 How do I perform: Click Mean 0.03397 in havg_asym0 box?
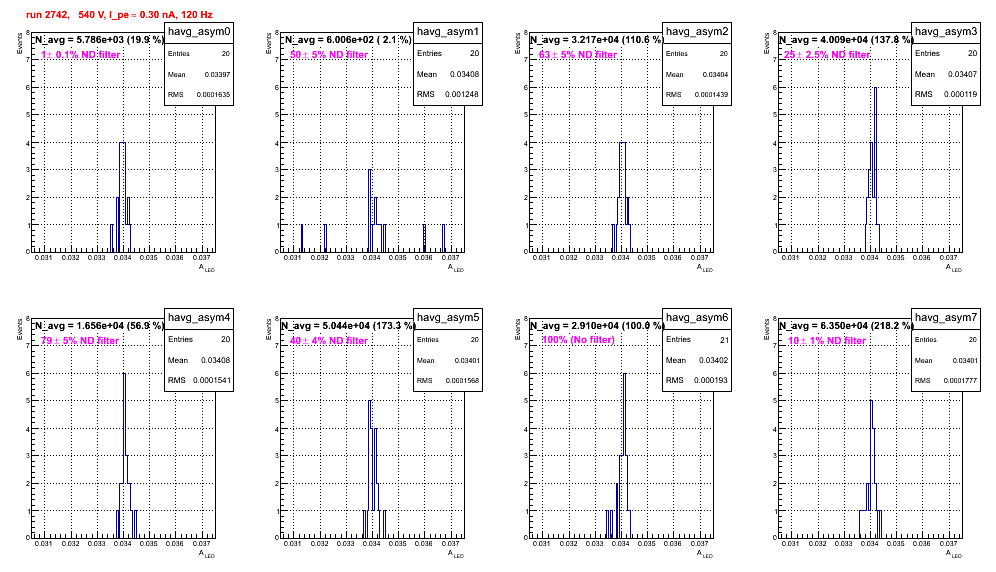pyautogui.click(x=199, y=74)
